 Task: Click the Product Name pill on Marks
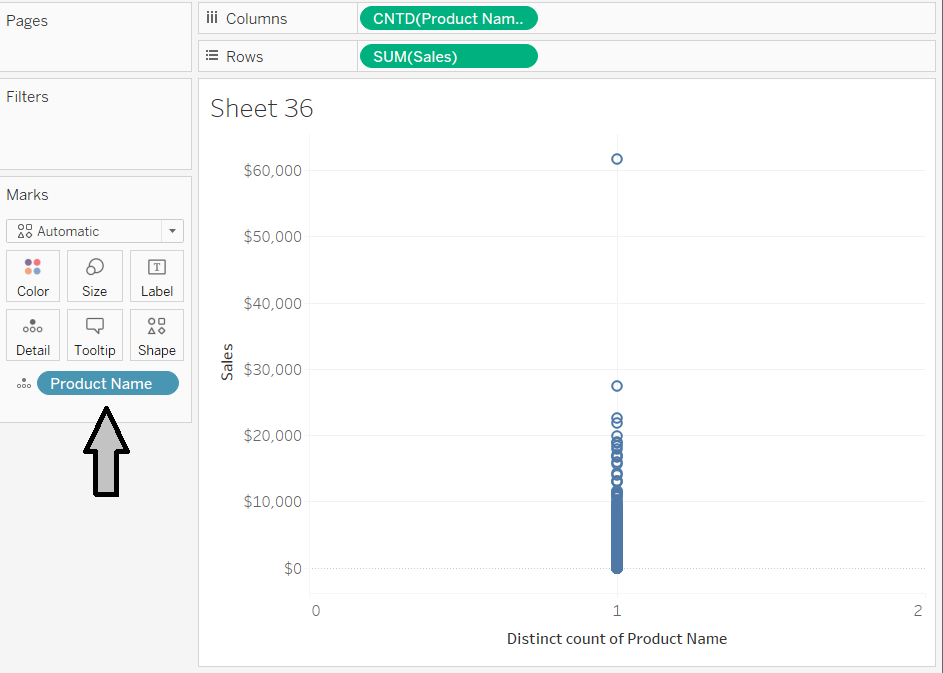(108, 384)
